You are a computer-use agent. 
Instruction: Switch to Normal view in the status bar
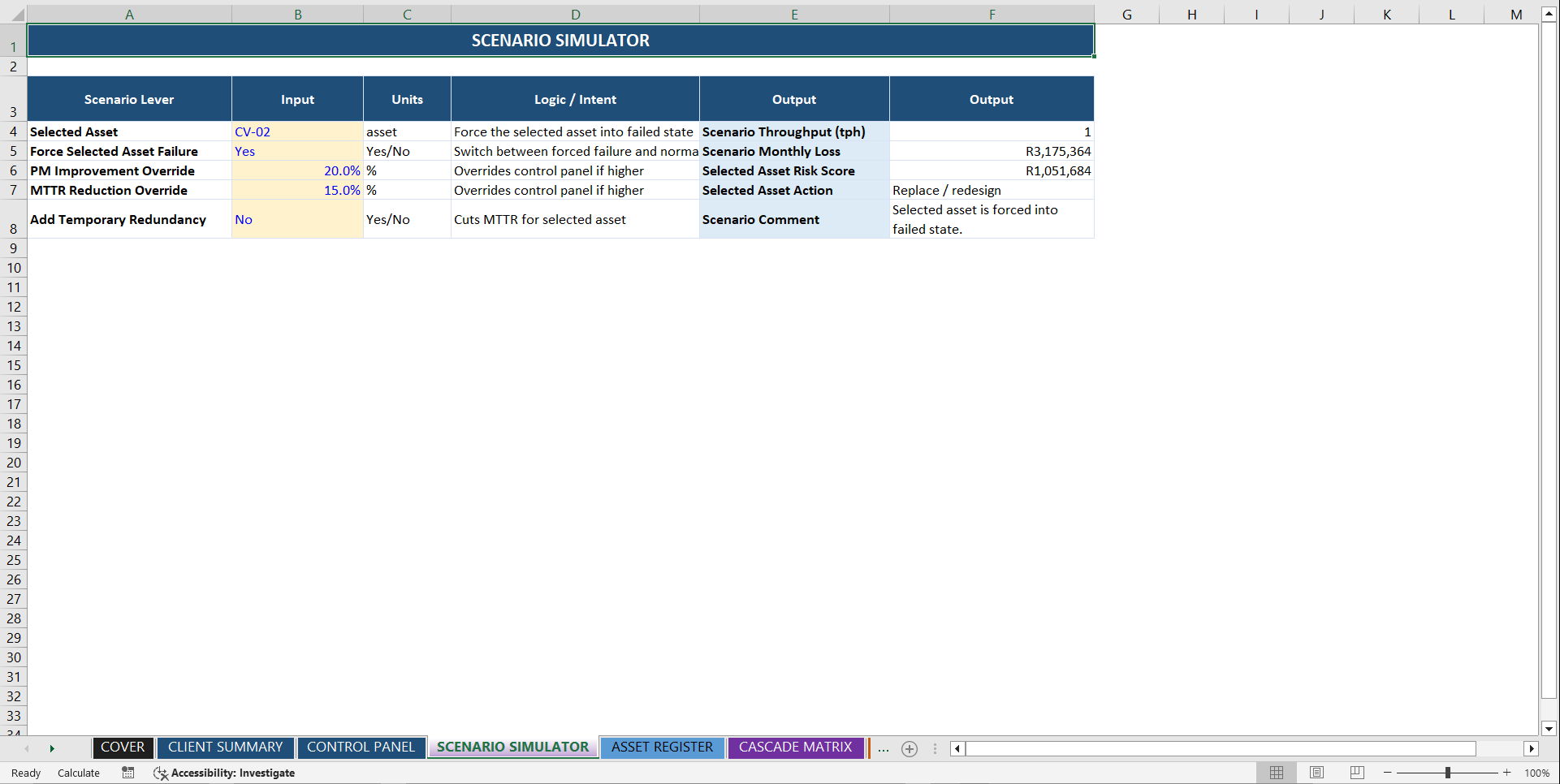coord(1276,773)
